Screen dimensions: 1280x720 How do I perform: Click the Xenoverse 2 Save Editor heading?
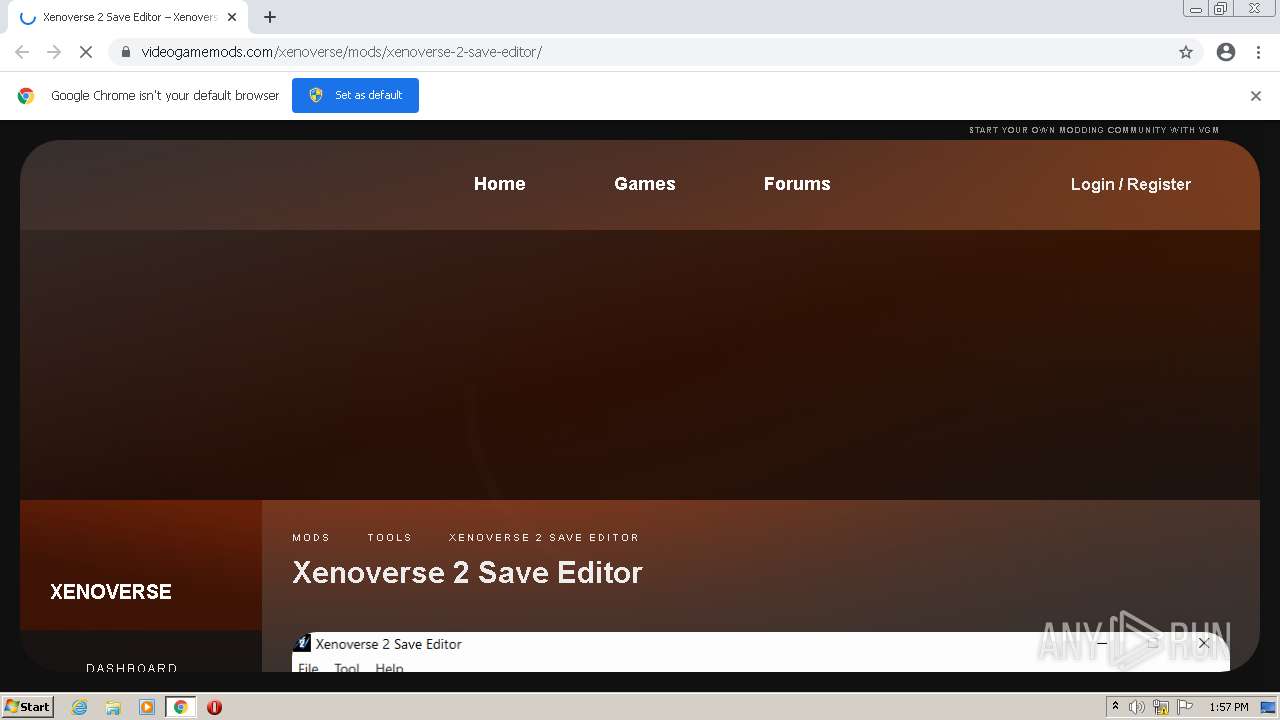(467, 572)
